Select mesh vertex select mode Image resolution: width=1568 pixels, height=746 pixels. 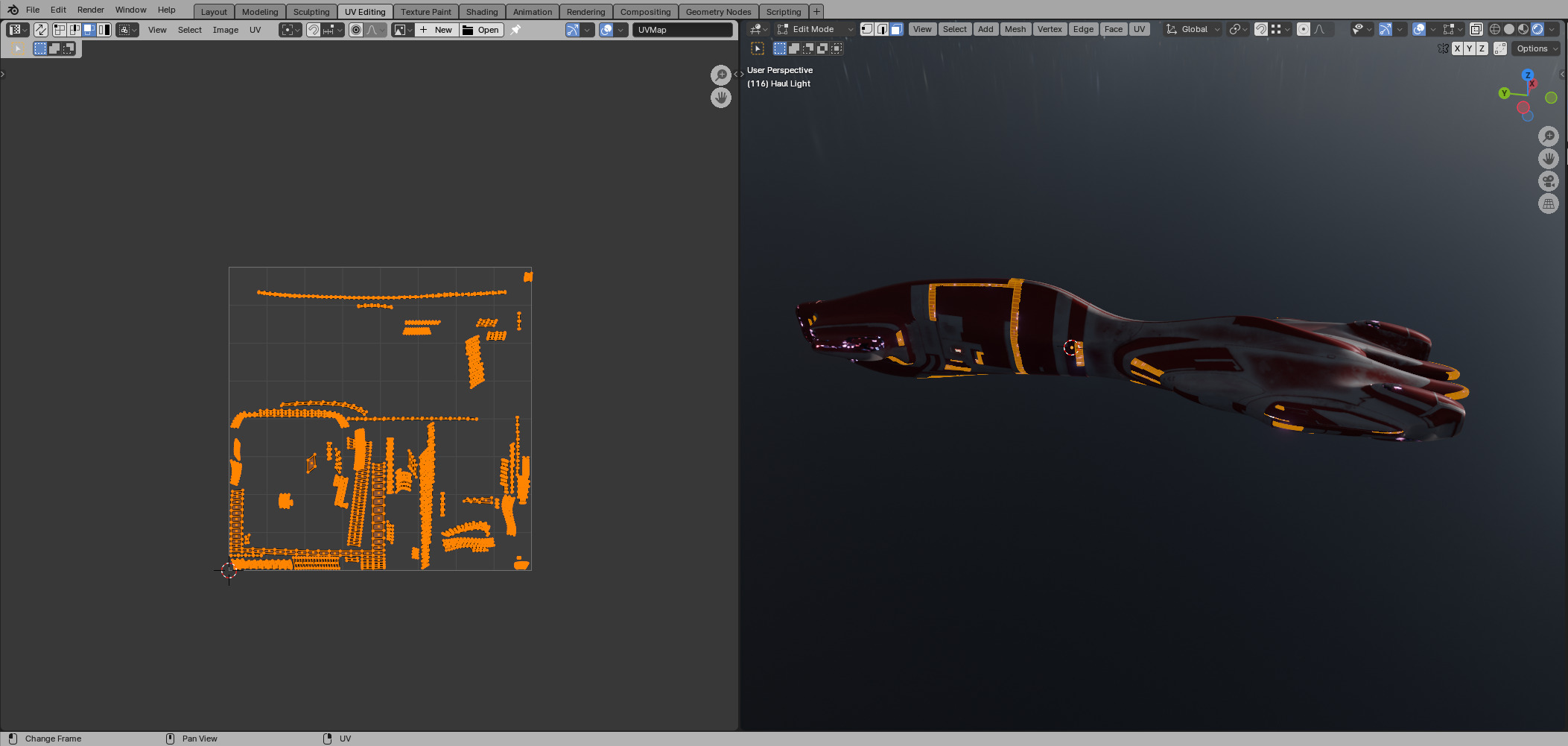tap(867, 29)
